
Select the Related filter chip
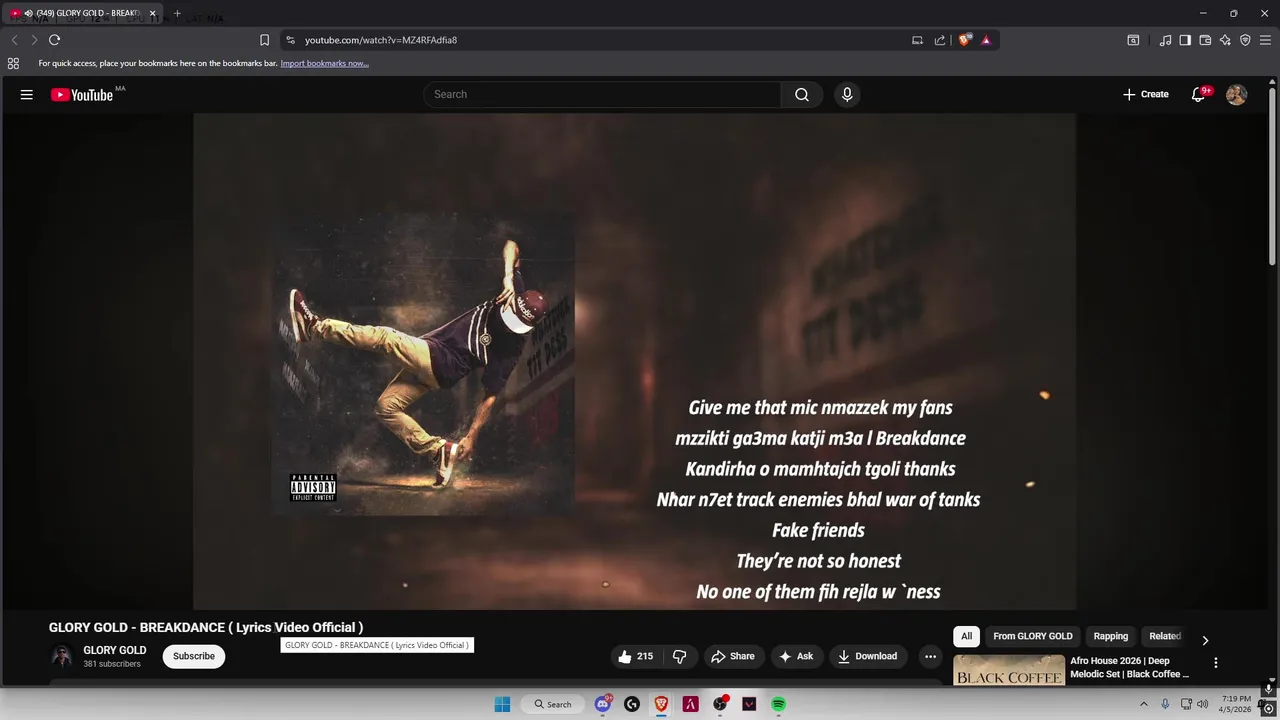point(1165,636)
